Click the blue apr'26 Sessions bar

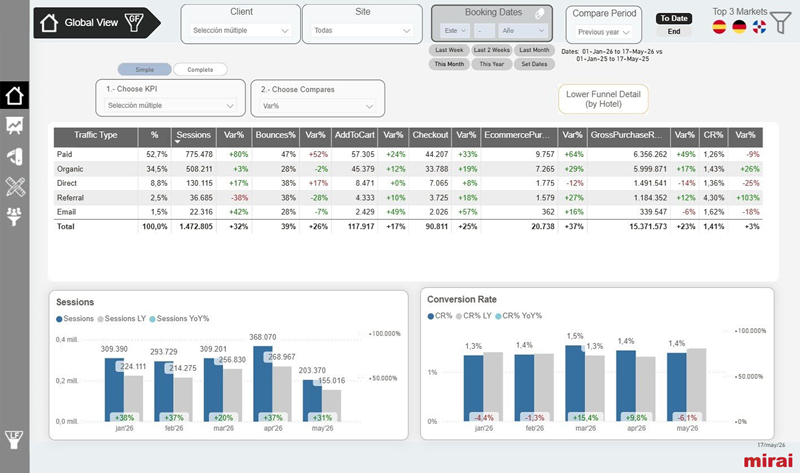pos(263,384)
